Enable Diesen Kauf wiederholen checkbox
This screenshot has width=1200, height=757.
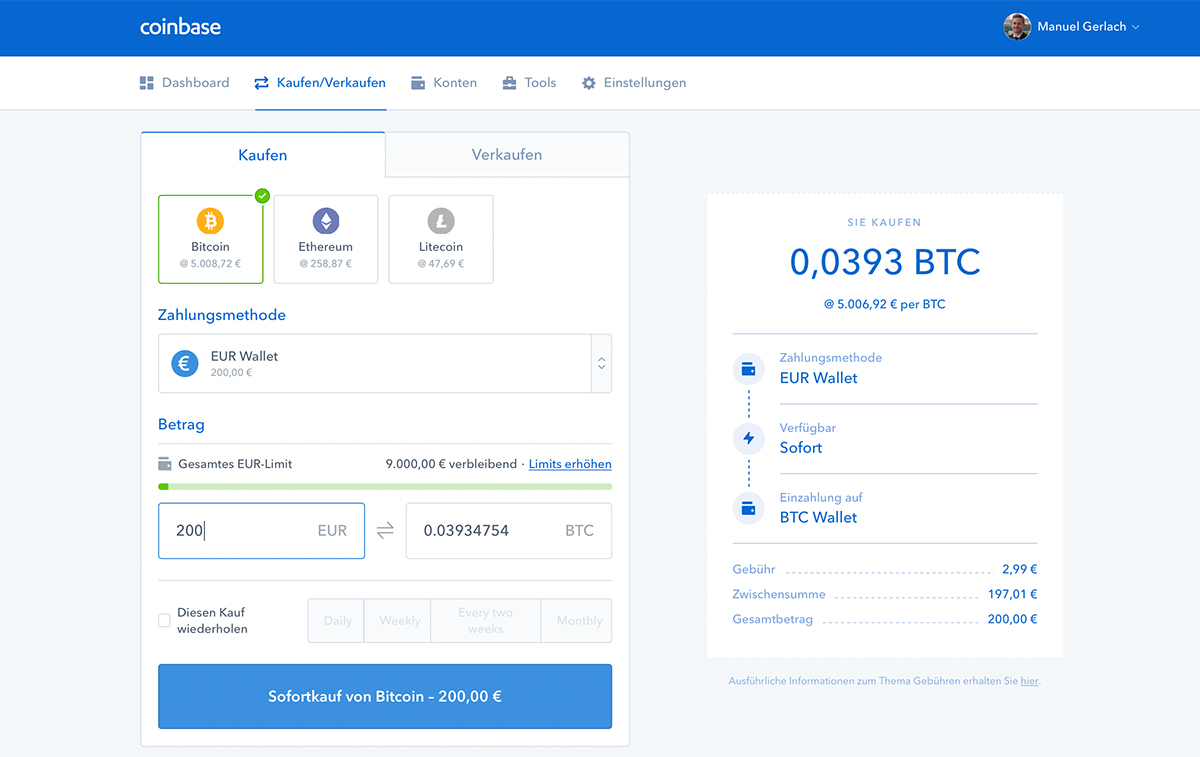(165, 620)
